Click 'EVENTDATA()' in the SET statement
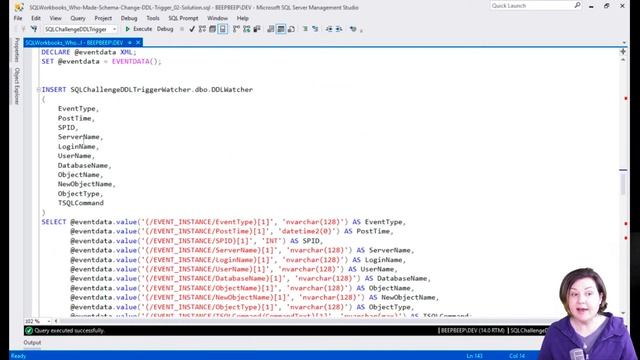Image resolution: width=640 pixels, height=360 pixels. tap(135, 62)
